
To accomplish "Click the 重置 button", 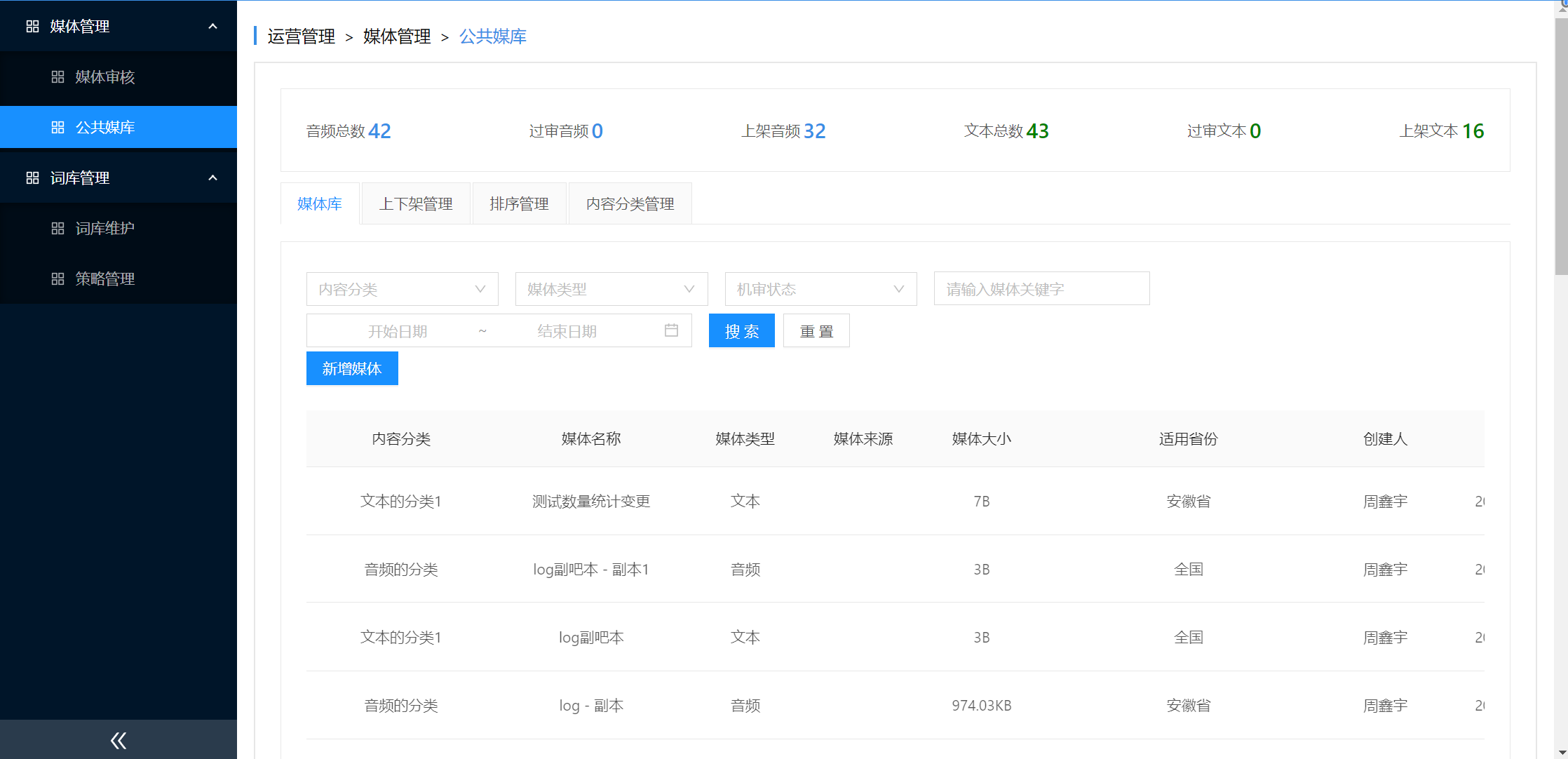I will (816, 331).
